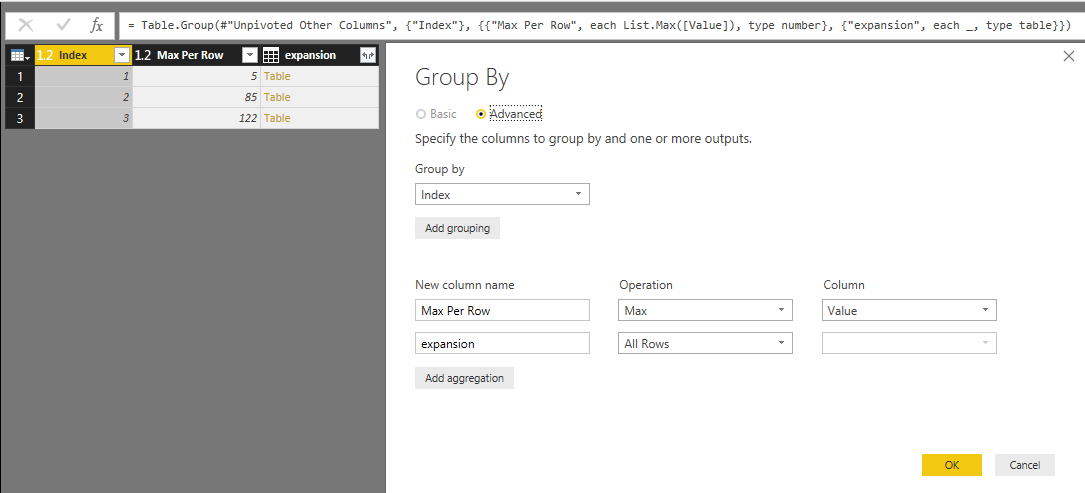
Task: Open the All Rows operation dropdown
Action: [x=705, y=343]
